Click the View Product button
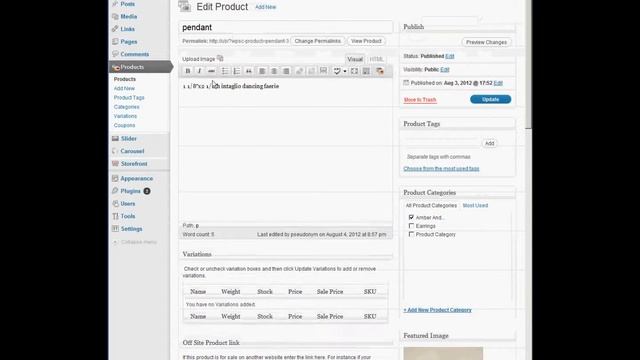This screenshot has height=360, width=640. pyautogui.click(x=366, y=41)
